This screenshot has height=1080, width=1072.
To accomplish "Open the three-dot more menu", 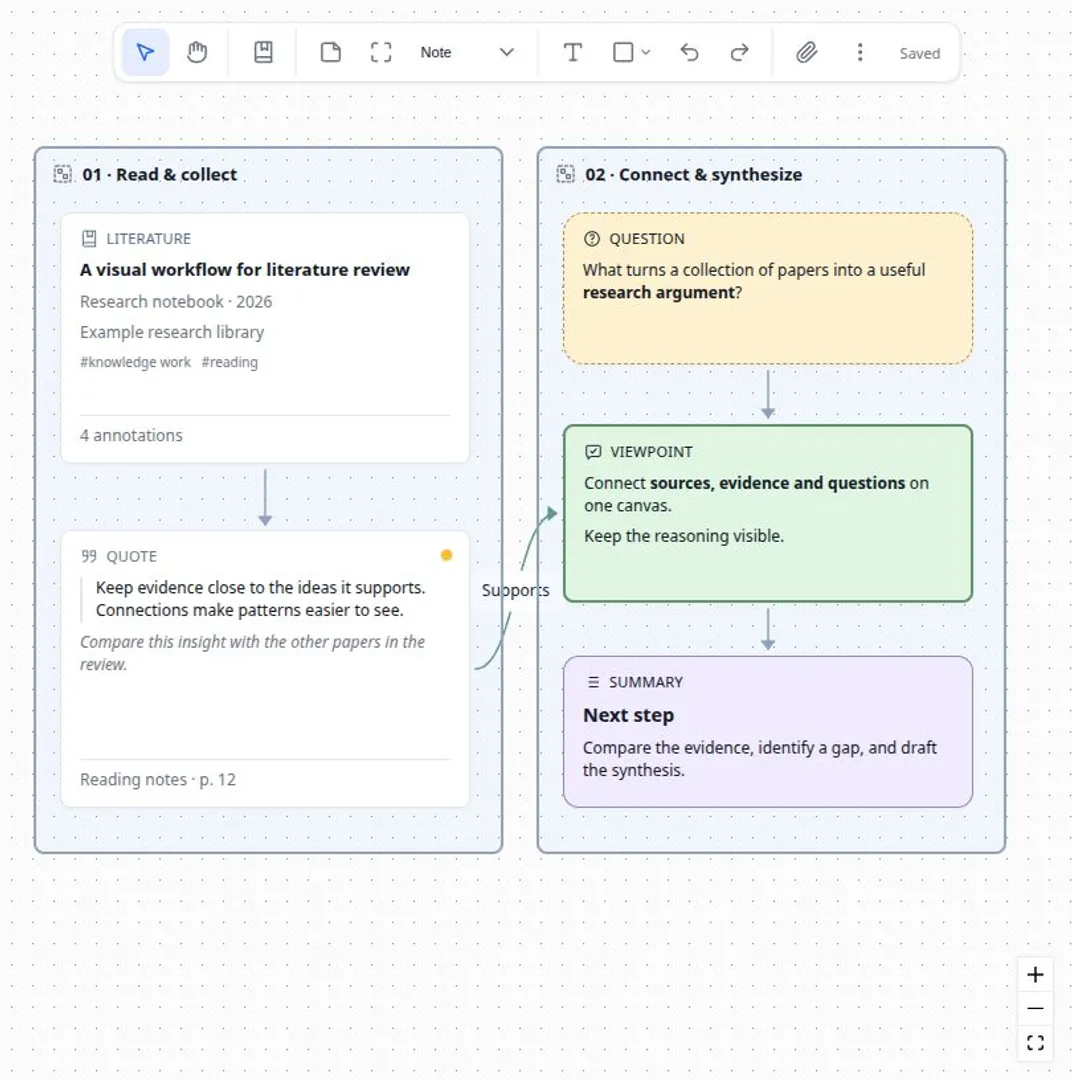I will (860, 52).
